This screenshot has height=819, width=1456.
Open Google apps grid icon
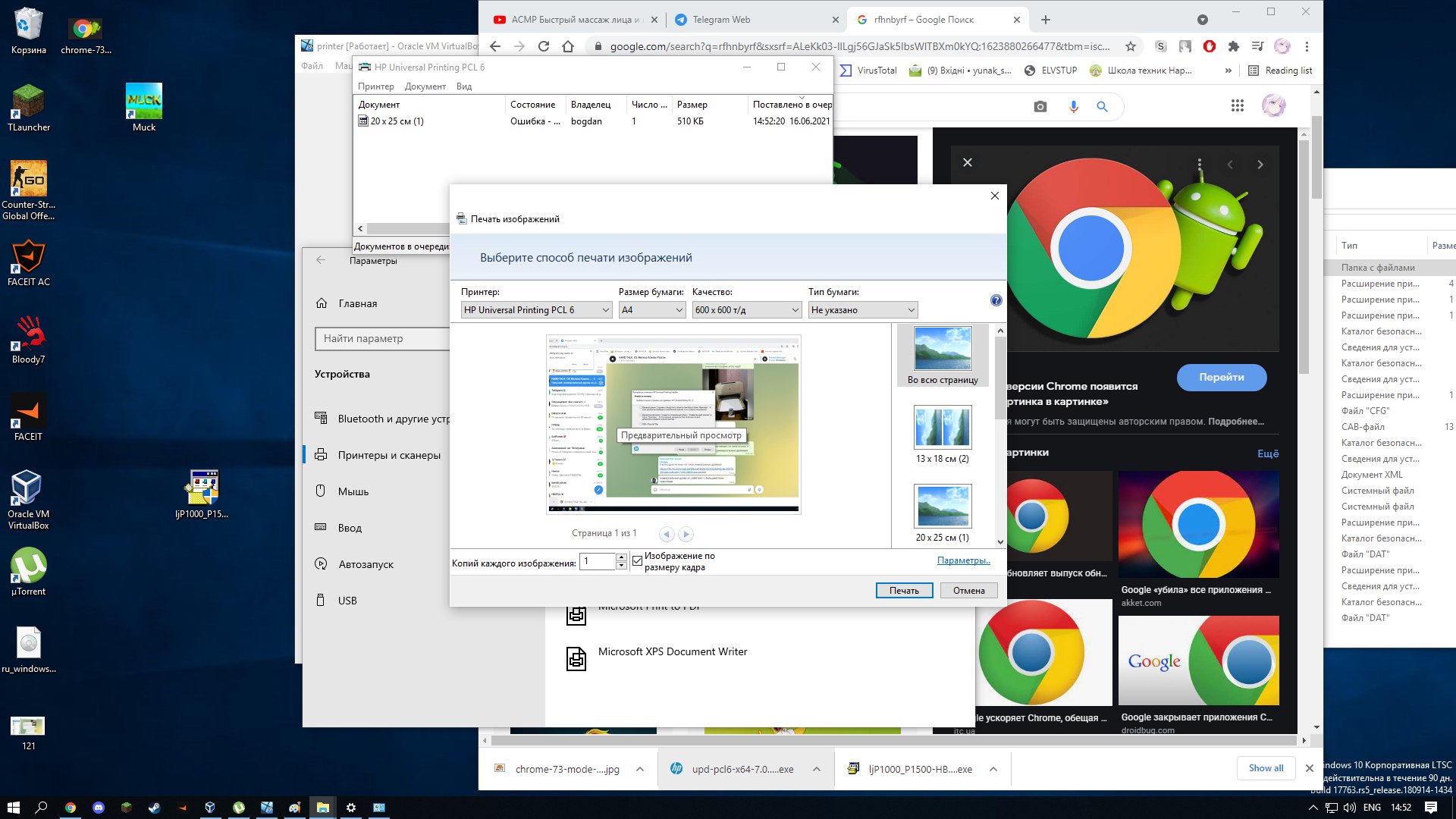click(1237, 106)
